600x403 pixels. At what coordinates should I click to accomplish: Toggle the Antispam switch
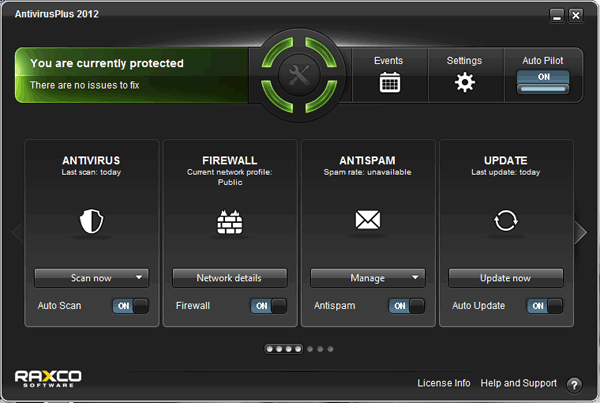click(407, 306)
